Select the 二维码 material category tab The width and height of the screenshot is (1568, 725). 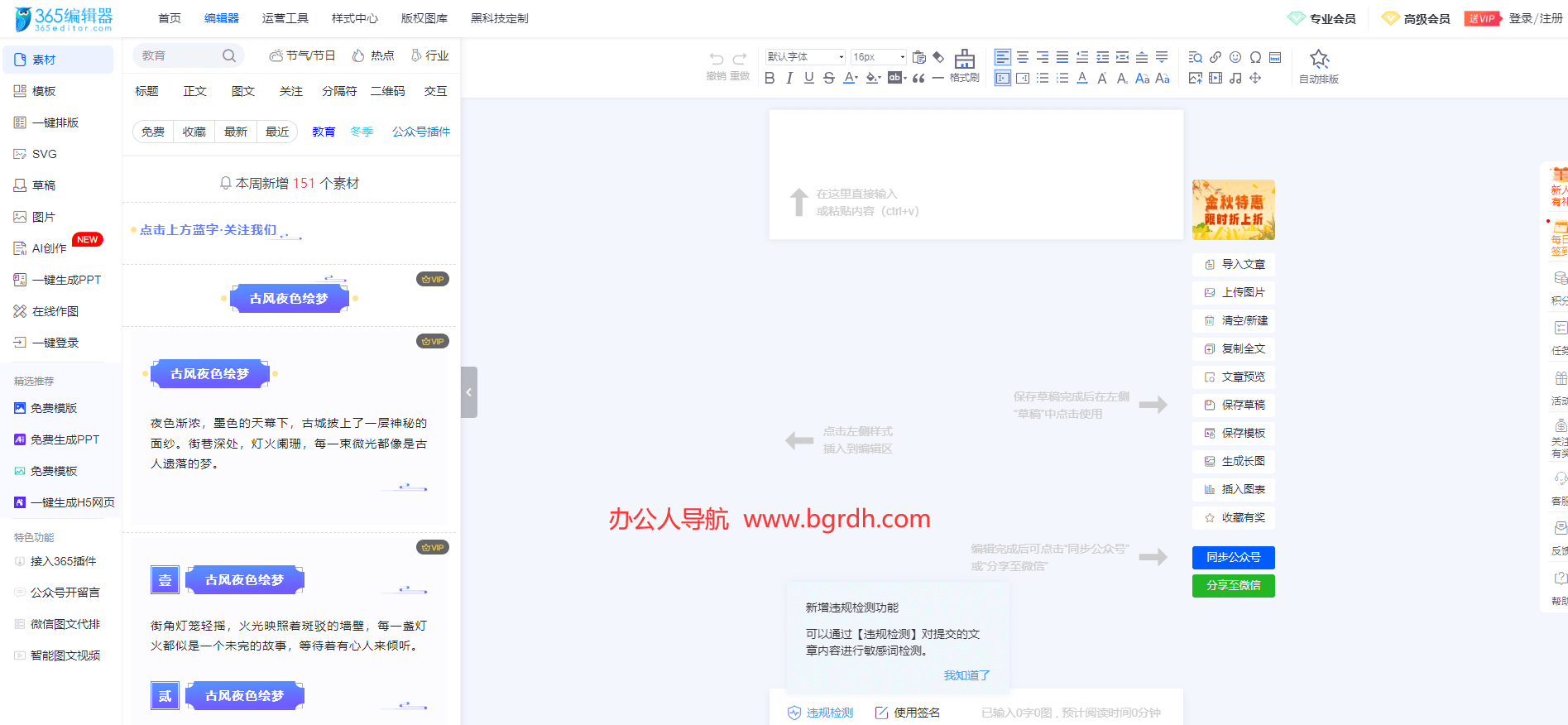[x=388, y=91]
